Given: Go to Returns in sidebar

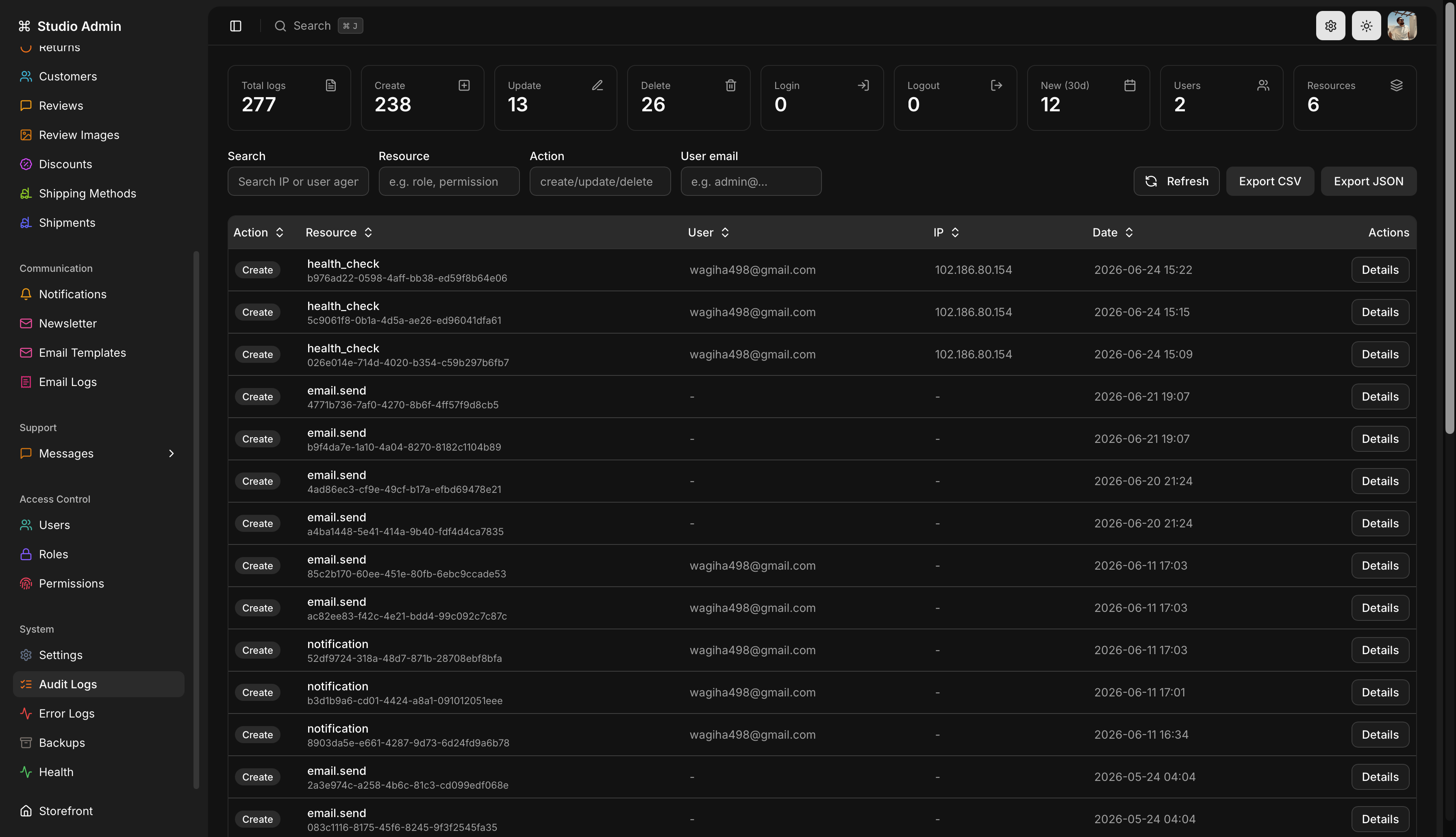Looking at the screenshot, I should pyautogui.click(x=98, y=48).
